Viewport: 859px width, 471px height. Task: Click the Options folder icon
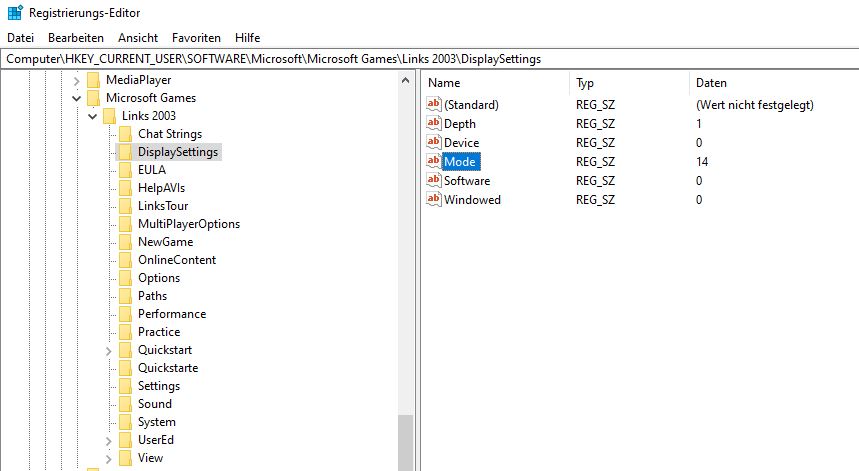pos(125,278)
